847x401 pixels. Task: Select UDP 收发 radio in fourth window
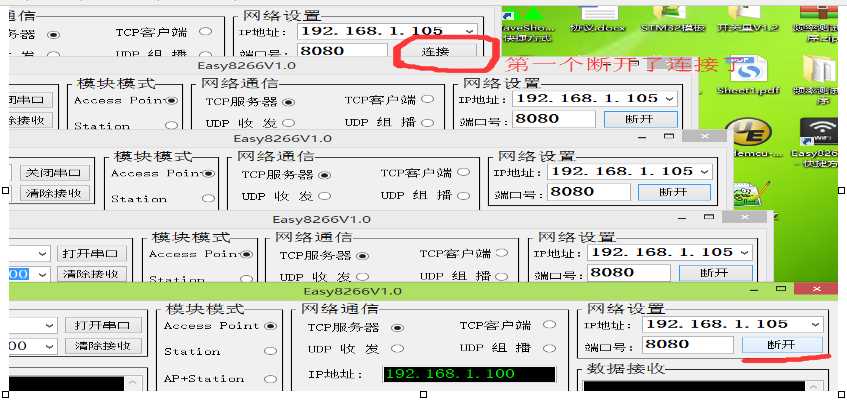pyautogui.click(x=362, y=277)
